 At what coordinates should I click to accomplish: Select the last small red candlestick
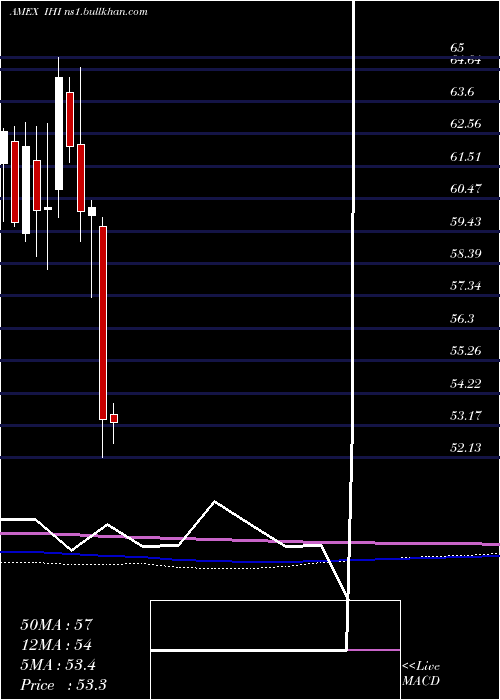point(114,418)
